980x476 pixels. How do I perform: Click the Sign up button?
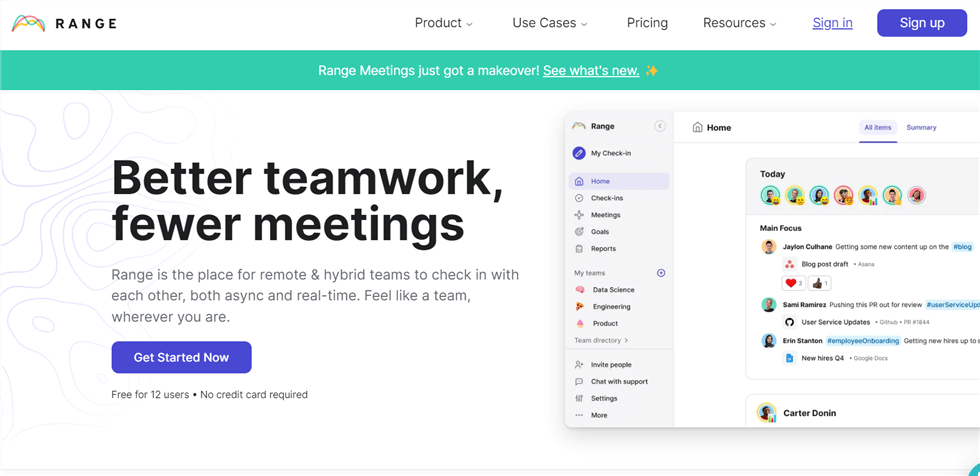click(x=922, y=23)
